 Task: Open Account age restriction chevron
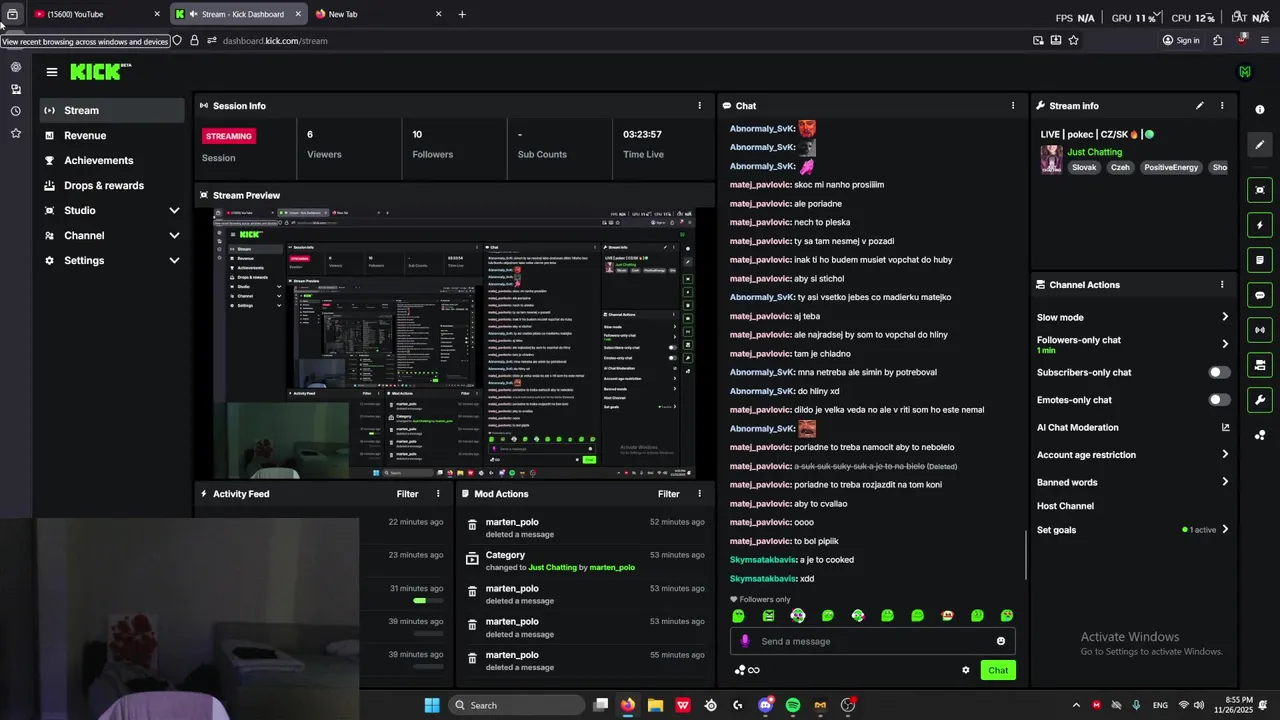(x=1224, y=454)
